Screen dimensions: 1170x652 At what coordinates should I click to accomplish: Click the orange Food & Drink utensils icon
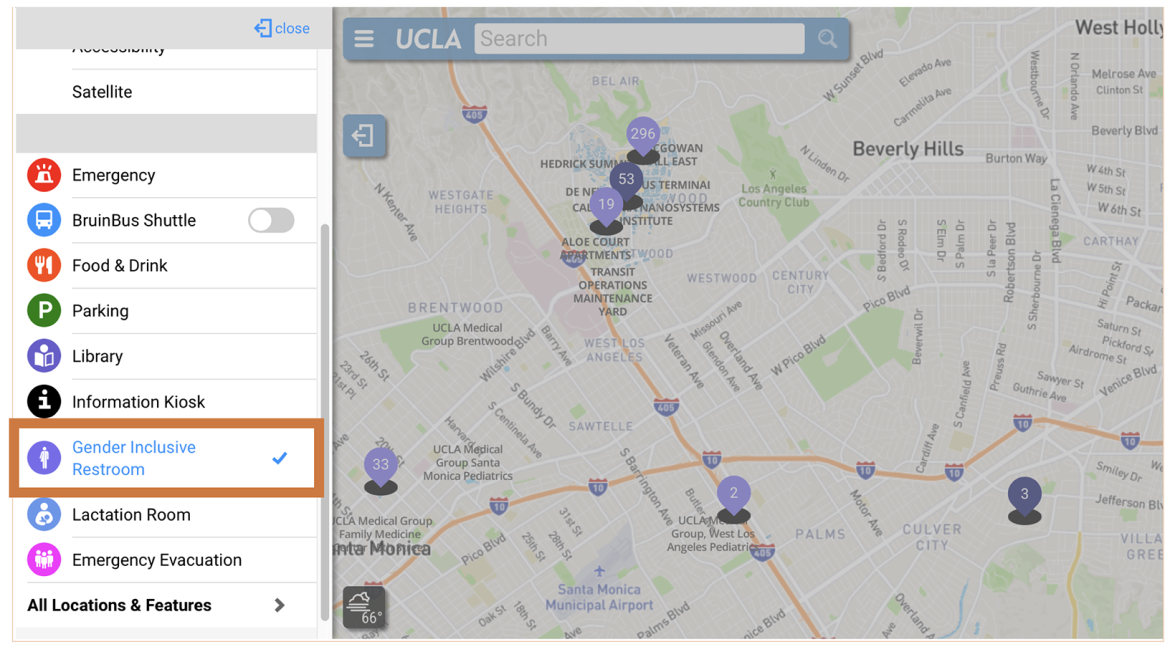click(x=44, y=266)
